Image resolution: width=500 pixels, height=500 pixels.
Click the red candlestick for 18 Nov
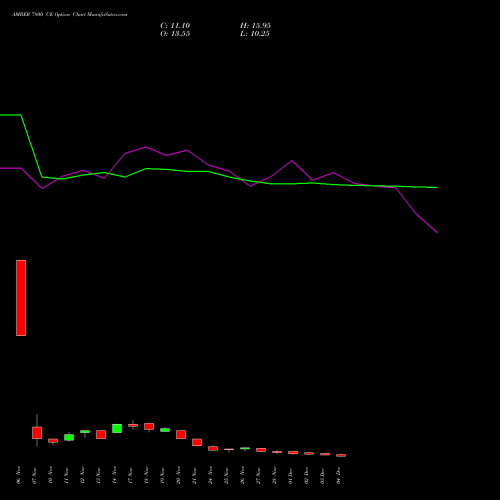click(149, 427)
